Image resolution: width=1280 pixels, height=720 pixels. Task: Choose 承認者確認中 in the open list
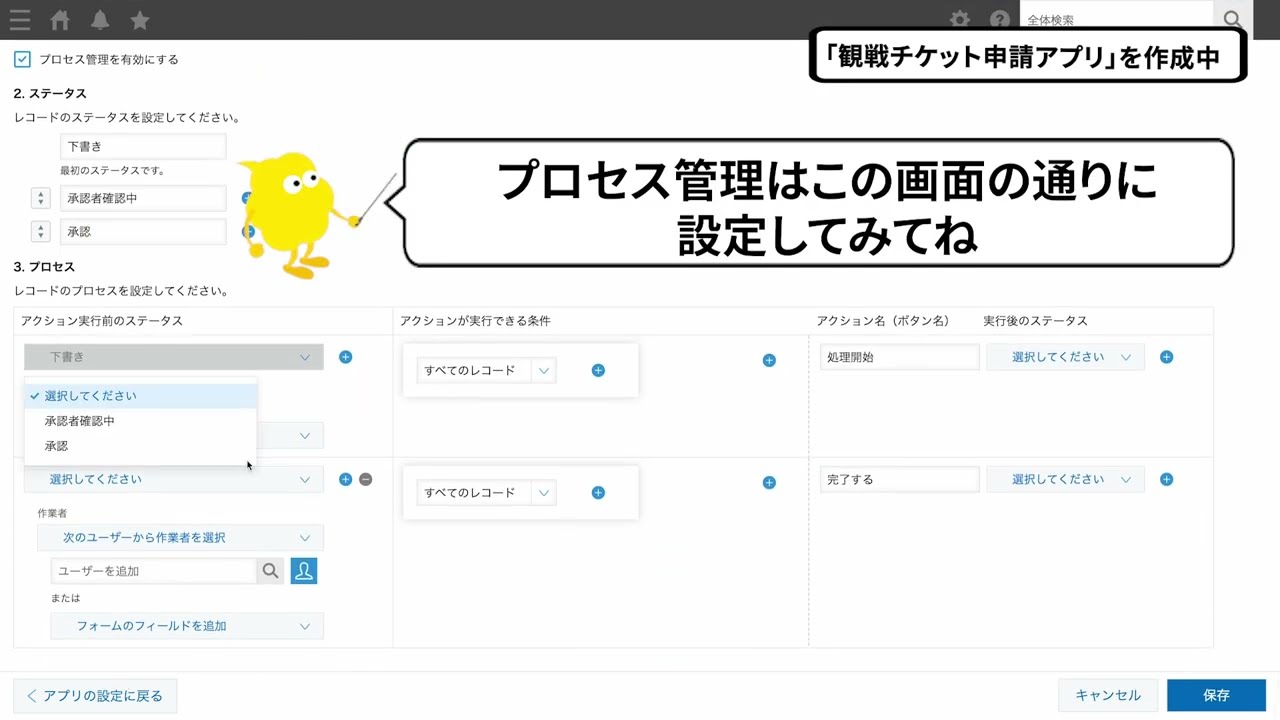click(141, 421)
